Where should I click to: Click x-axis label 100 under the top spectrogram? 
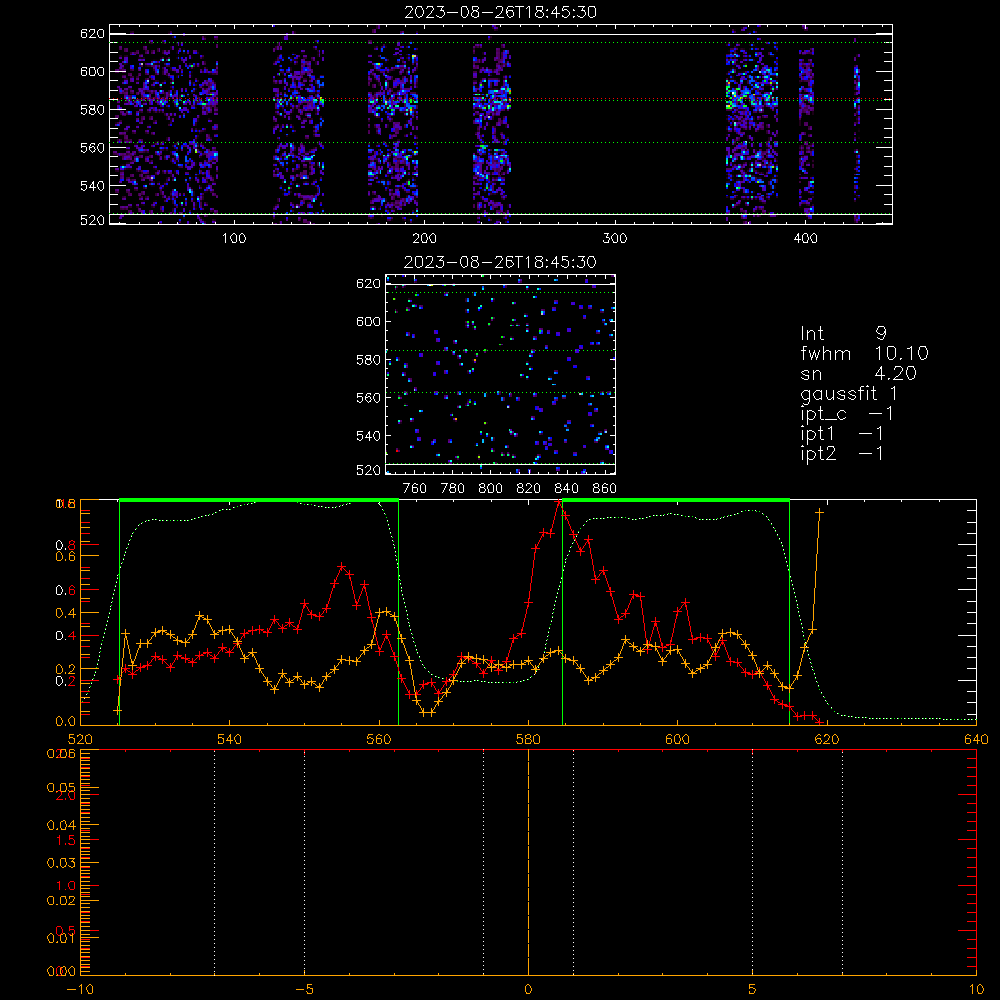pos(234,239)
